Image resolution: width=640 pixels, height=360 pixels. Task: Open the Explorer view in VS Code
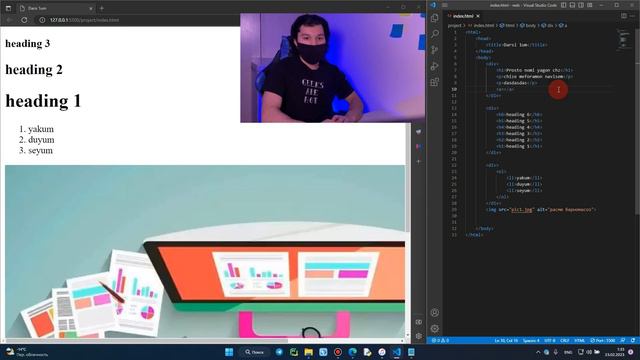pyautogui.click(x=435, y=18)
